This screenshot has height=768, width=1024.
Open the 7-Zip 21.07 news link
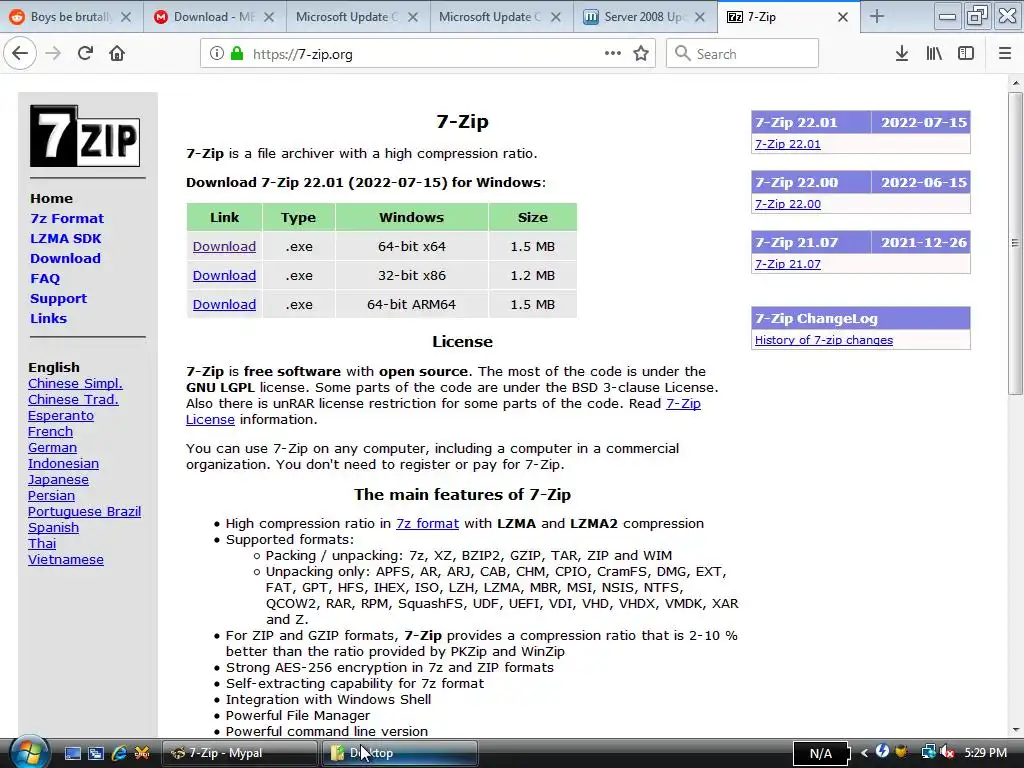[788, 264]
